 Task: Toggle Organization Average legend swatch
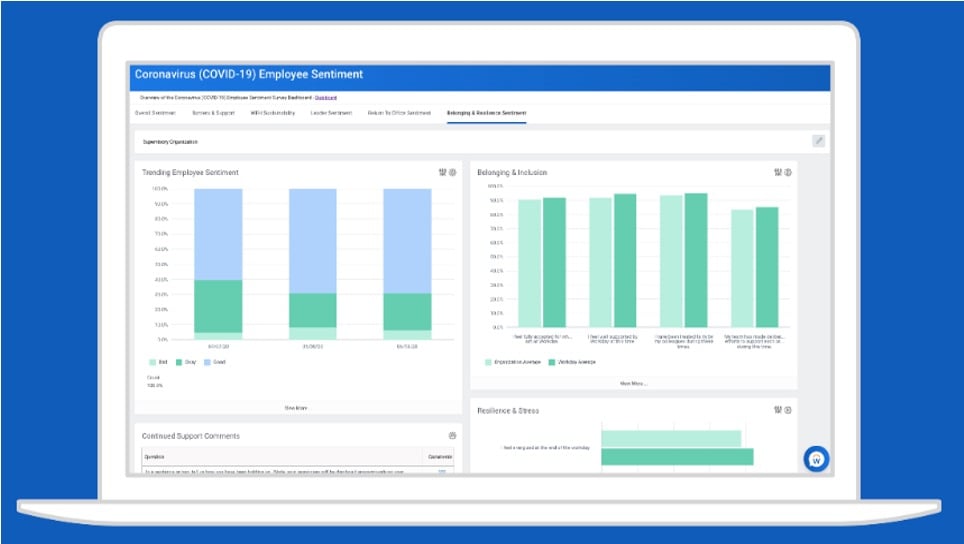tap(489, 363)
